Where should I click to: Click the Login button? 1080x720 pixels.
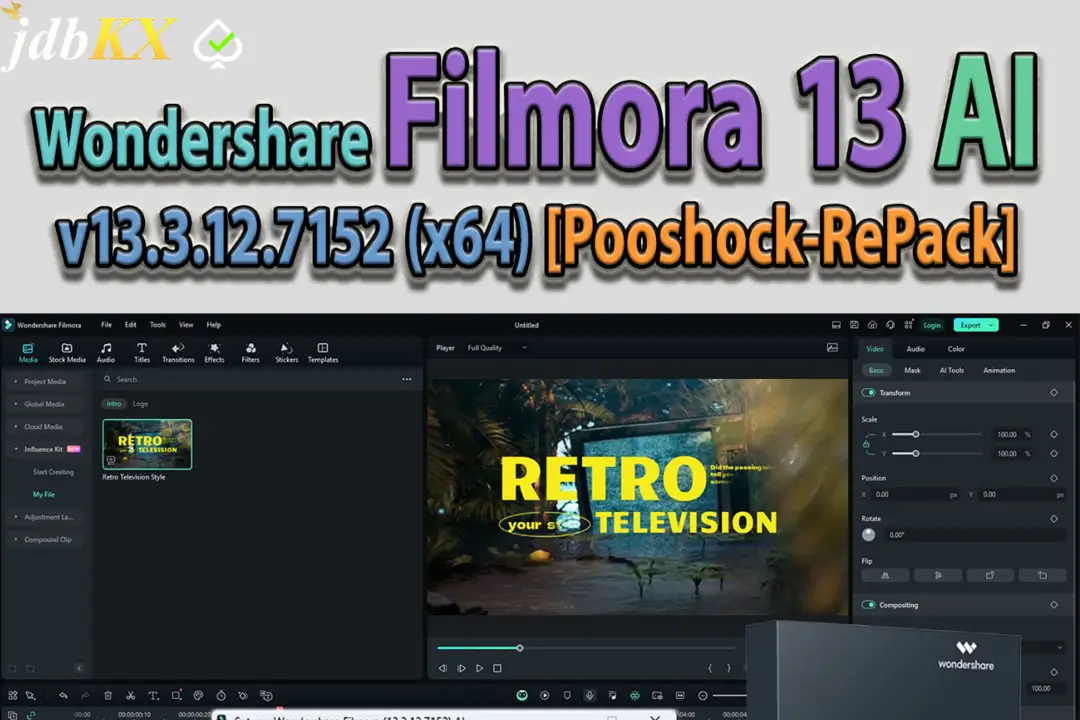[932, 325]
